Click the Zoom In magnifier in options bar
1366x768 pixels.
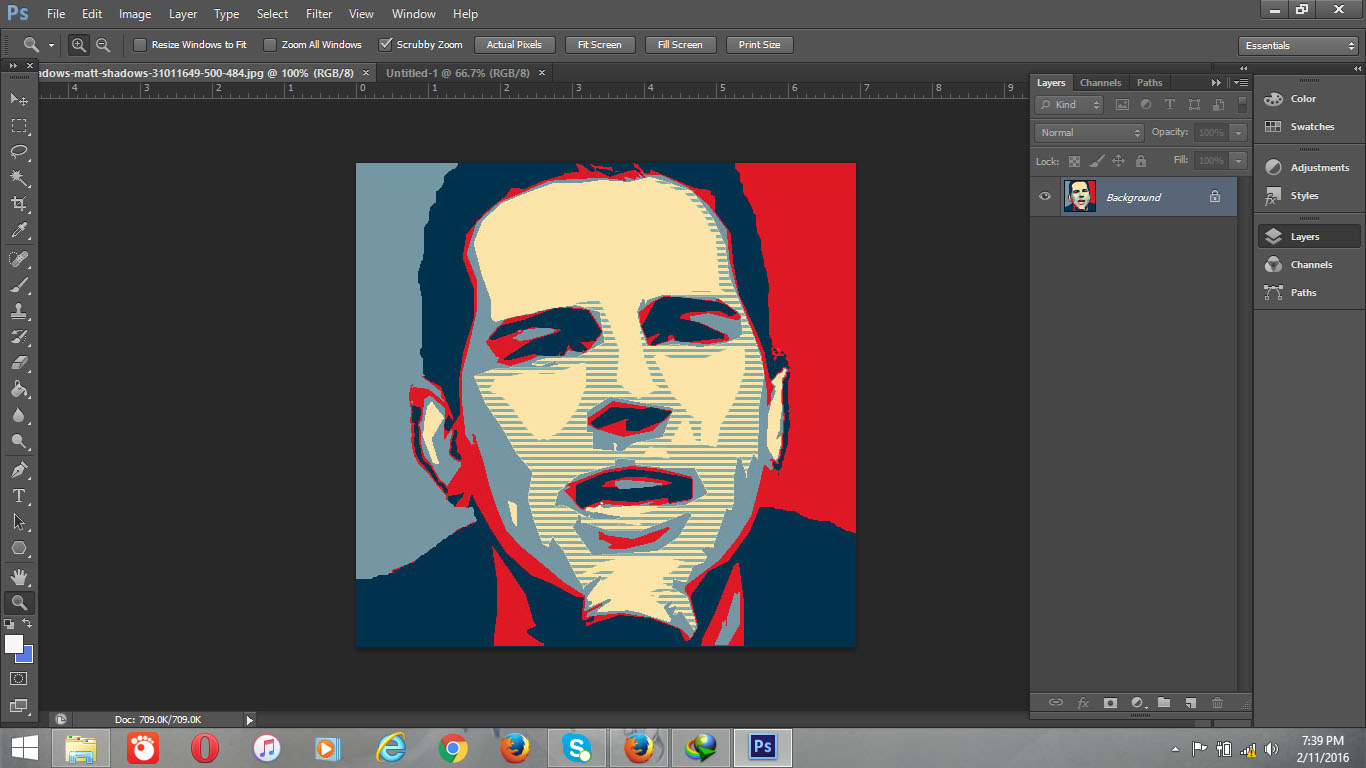(79, 45)
